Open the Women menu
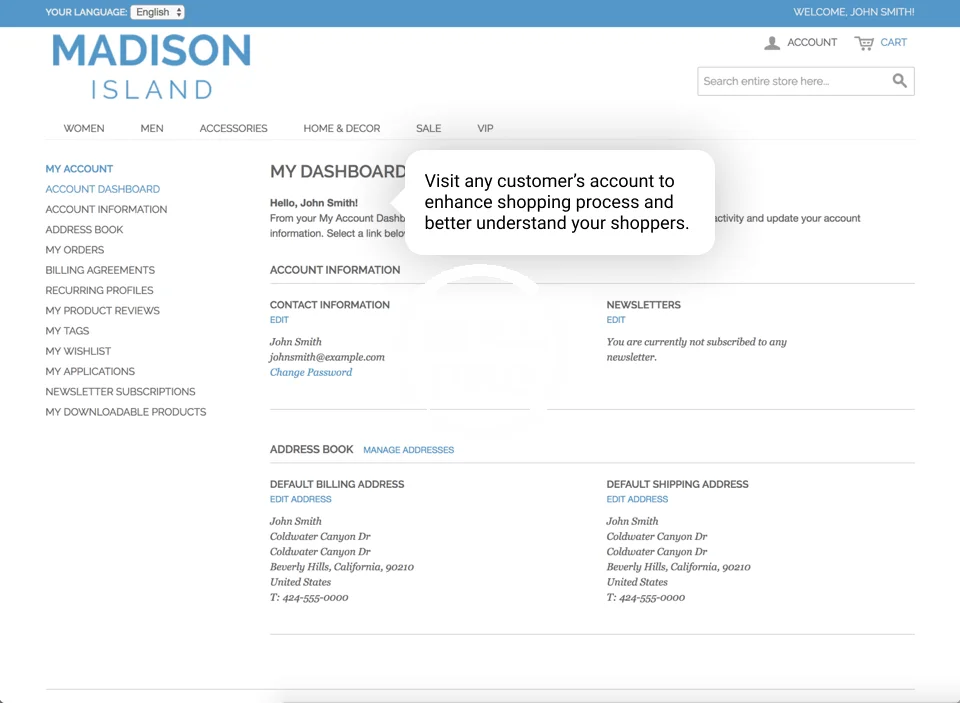This screenshot has height=704, width=960. [x=84, y=128]
